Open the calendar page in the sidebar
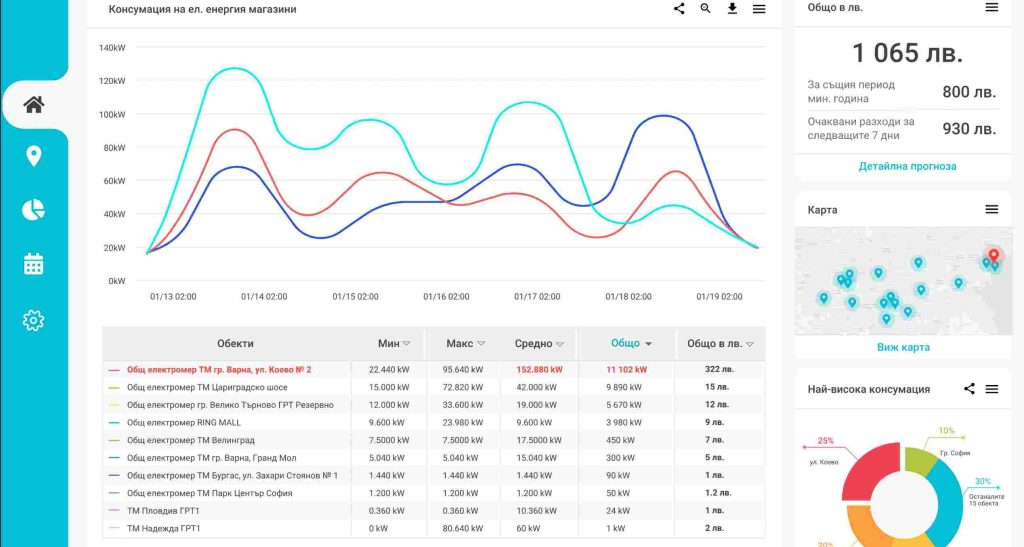 pyautogui.click(x=34, y=264)
